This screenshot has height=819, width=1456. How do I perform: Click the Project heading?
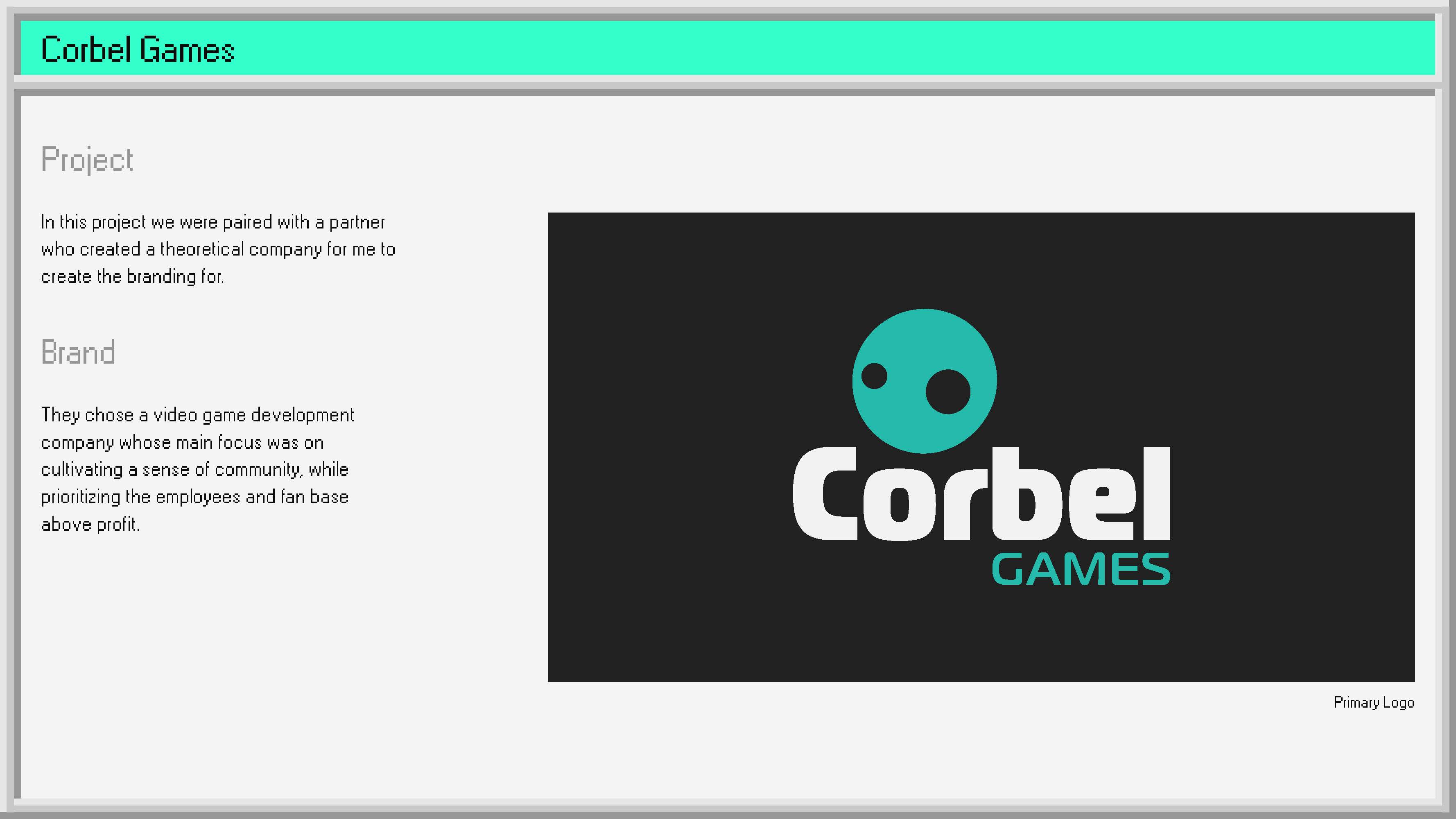87,159
